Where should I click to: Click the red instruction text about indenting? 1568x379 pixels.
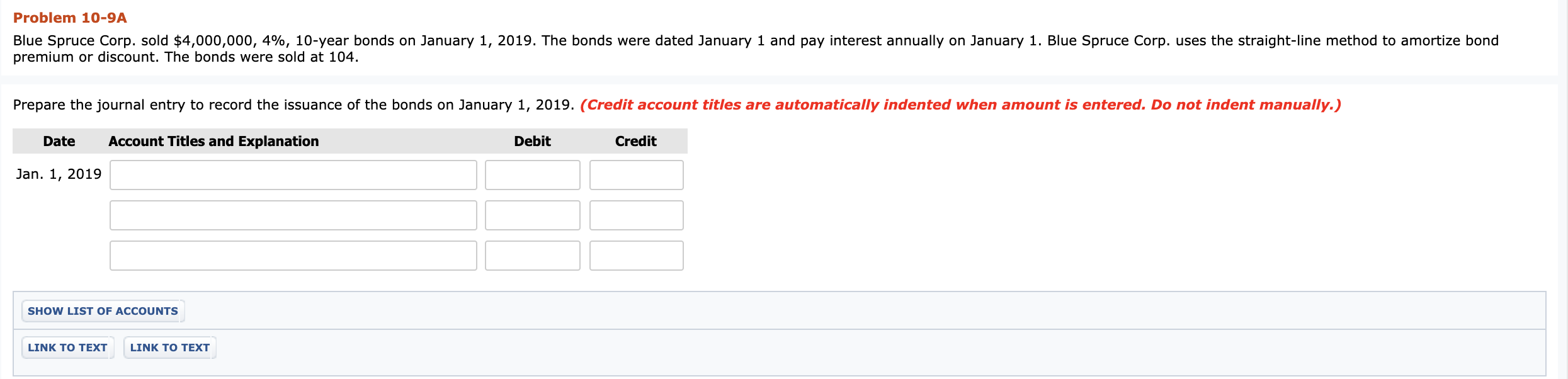tap(898, 105)
